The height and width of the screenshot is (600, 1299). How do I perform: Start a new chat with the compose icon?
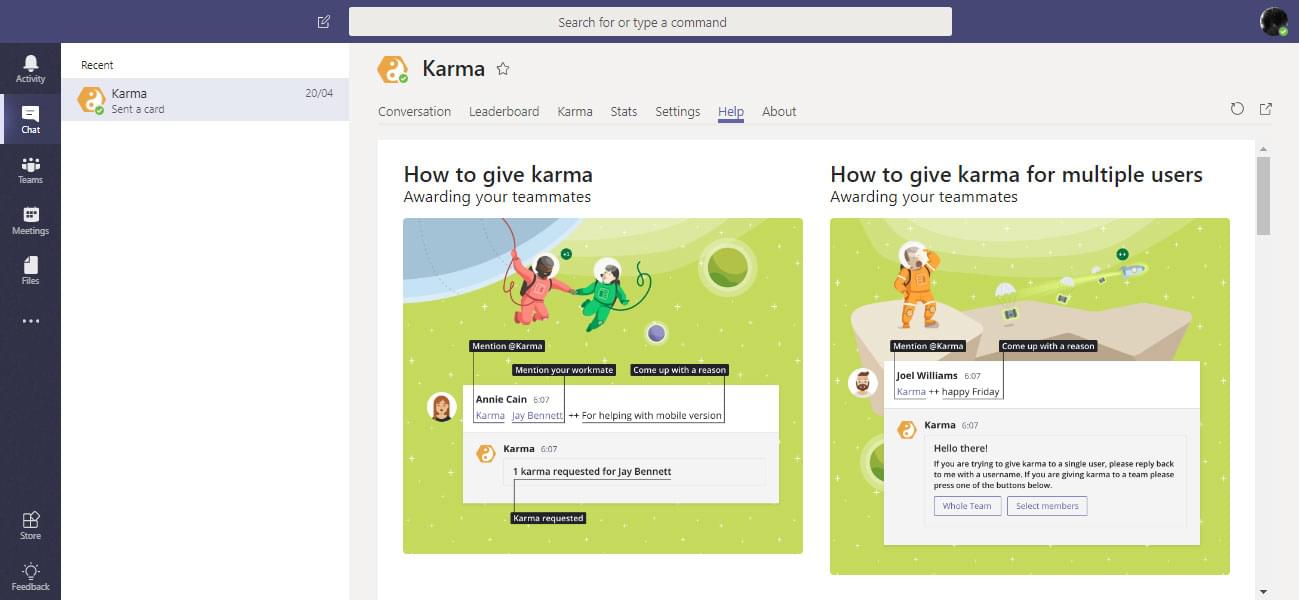[x=322, y=20]
